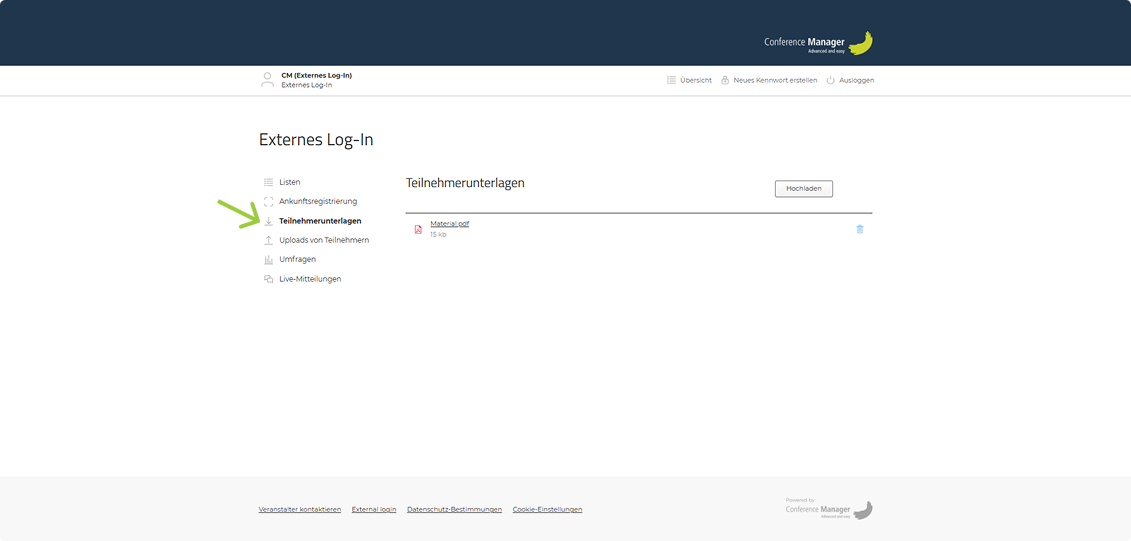Screen dimensions: 1131x541
Task: Click the Live-Mitteilungen chat bubbles icon
Action: point(268,279)
